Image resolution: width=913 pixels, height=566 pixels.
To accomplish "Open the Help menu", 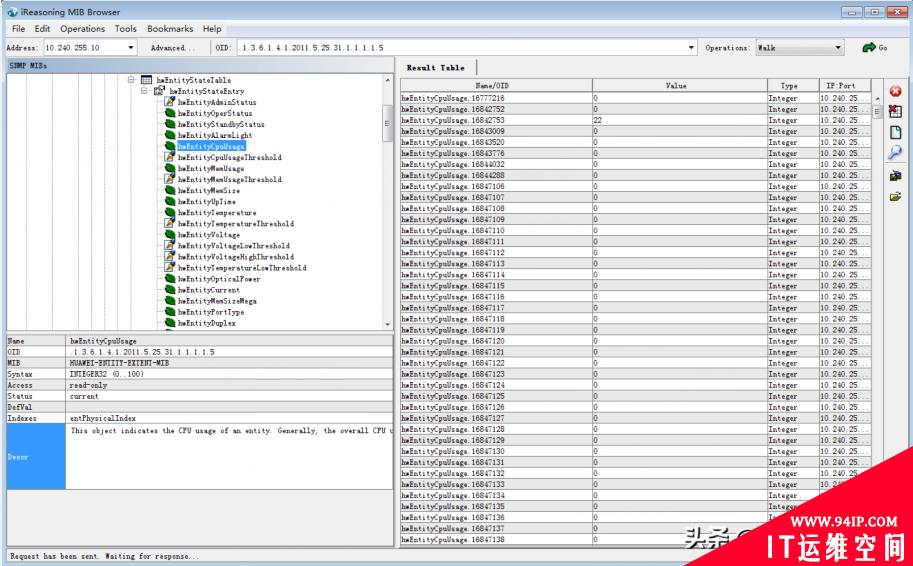I will (212, 29).
